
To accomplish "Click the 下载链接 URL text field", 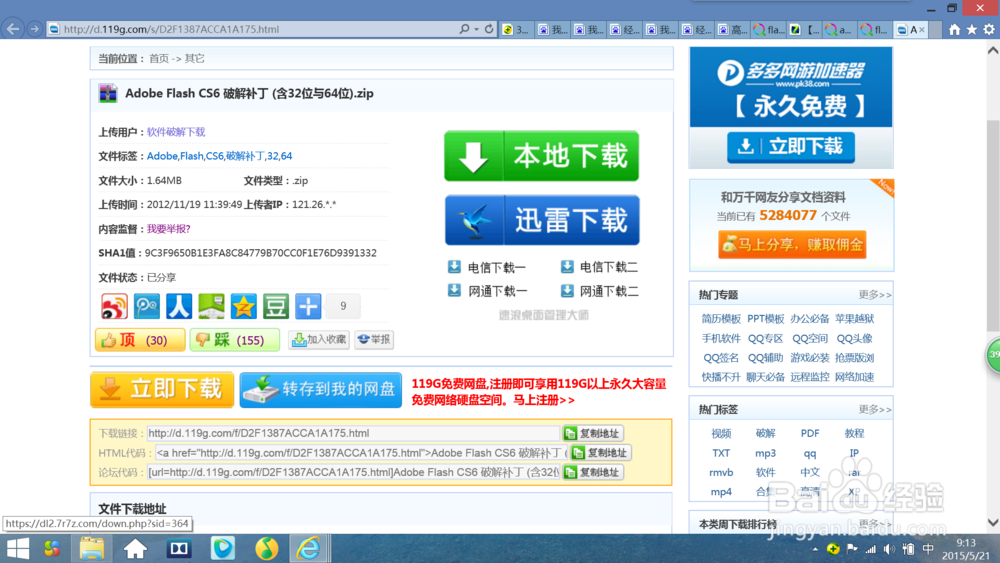I will pos(353,434).
